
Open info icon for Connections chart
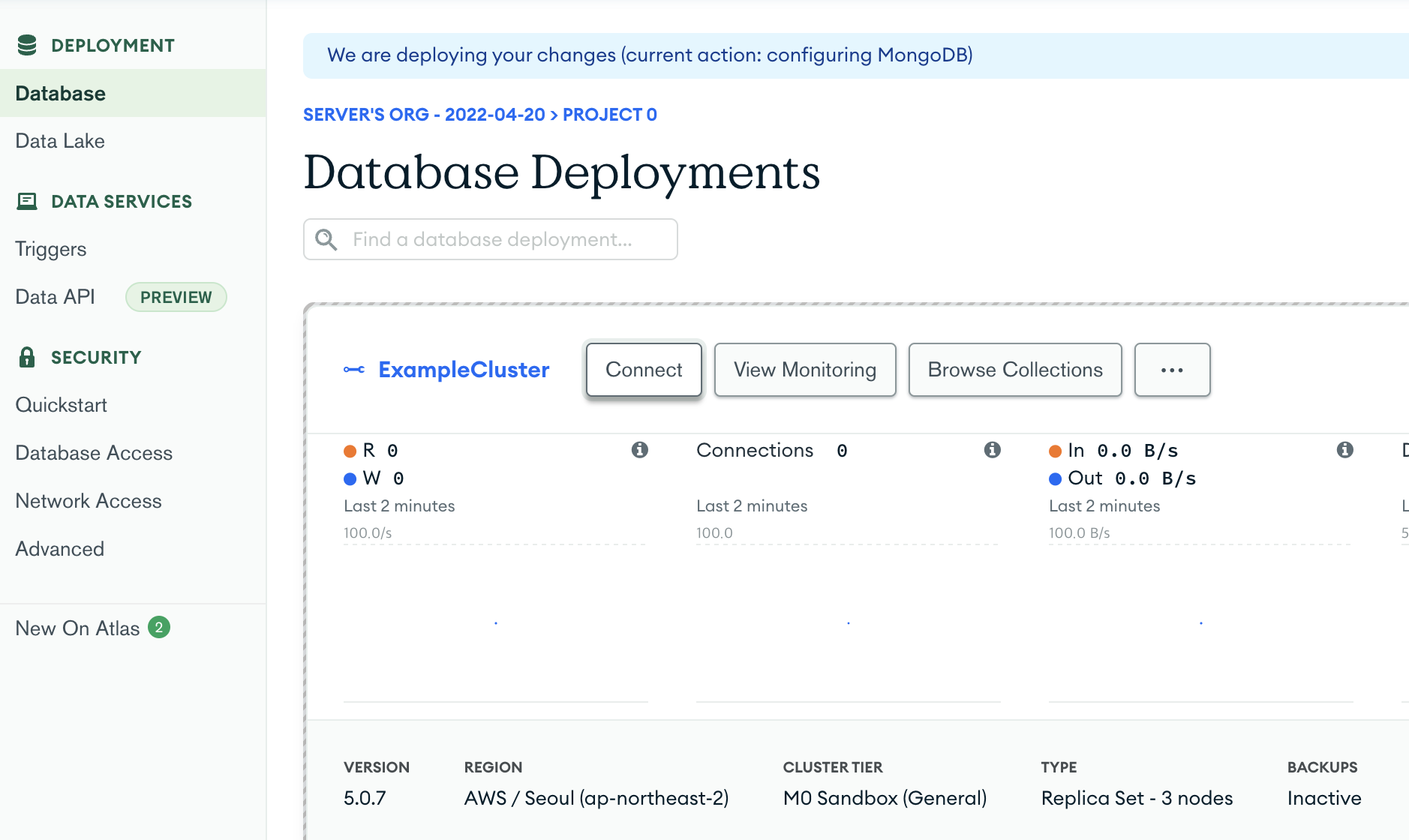(x=992, y=449)
